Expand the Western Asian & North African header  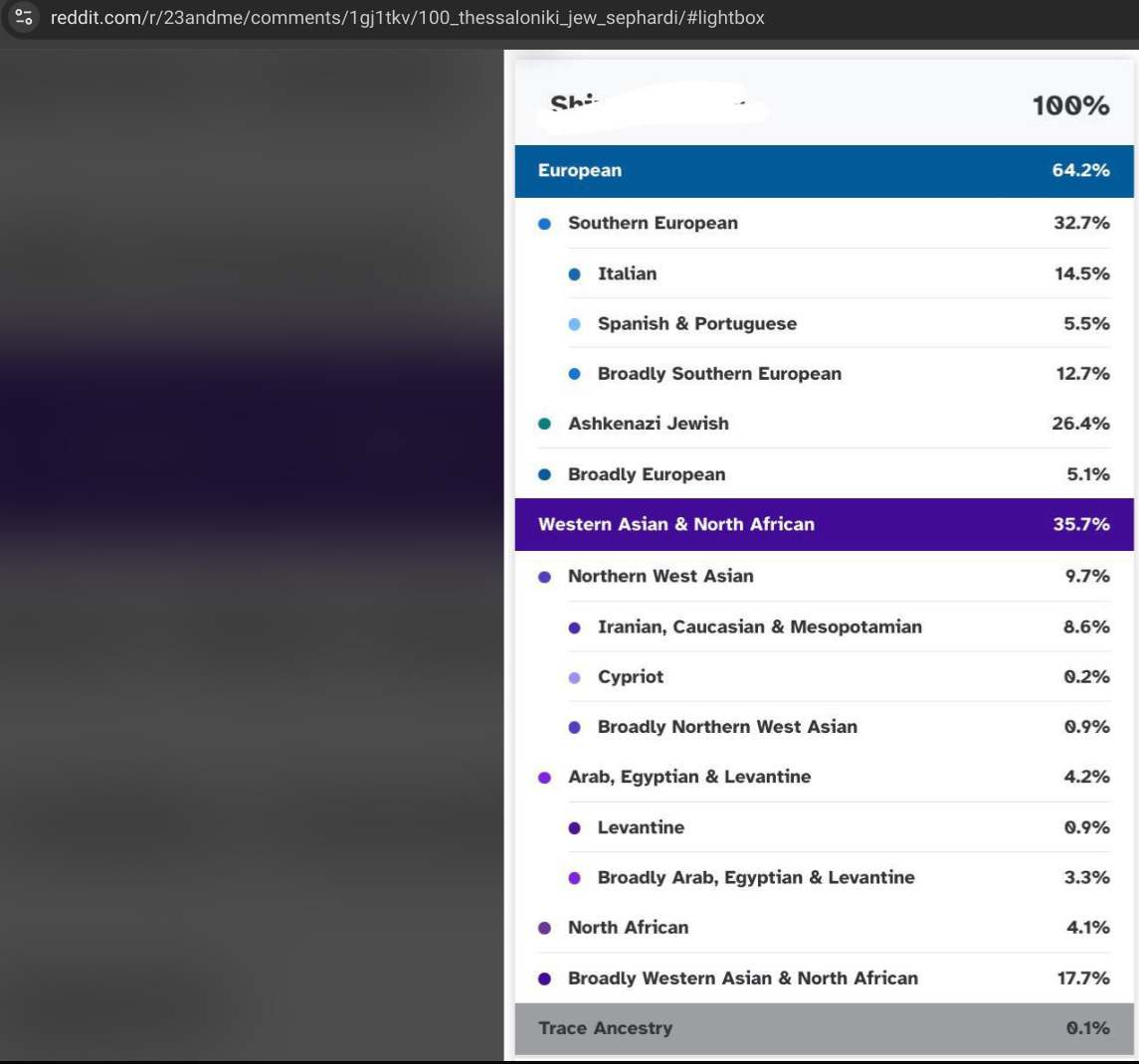click(824, 525)
